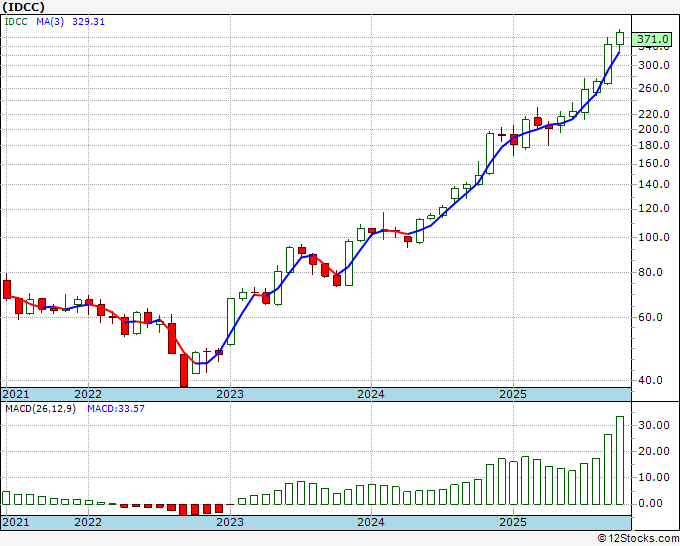680x546 pixels.
Task: Click the 160.0 price axis label
Action: point(654,163)
